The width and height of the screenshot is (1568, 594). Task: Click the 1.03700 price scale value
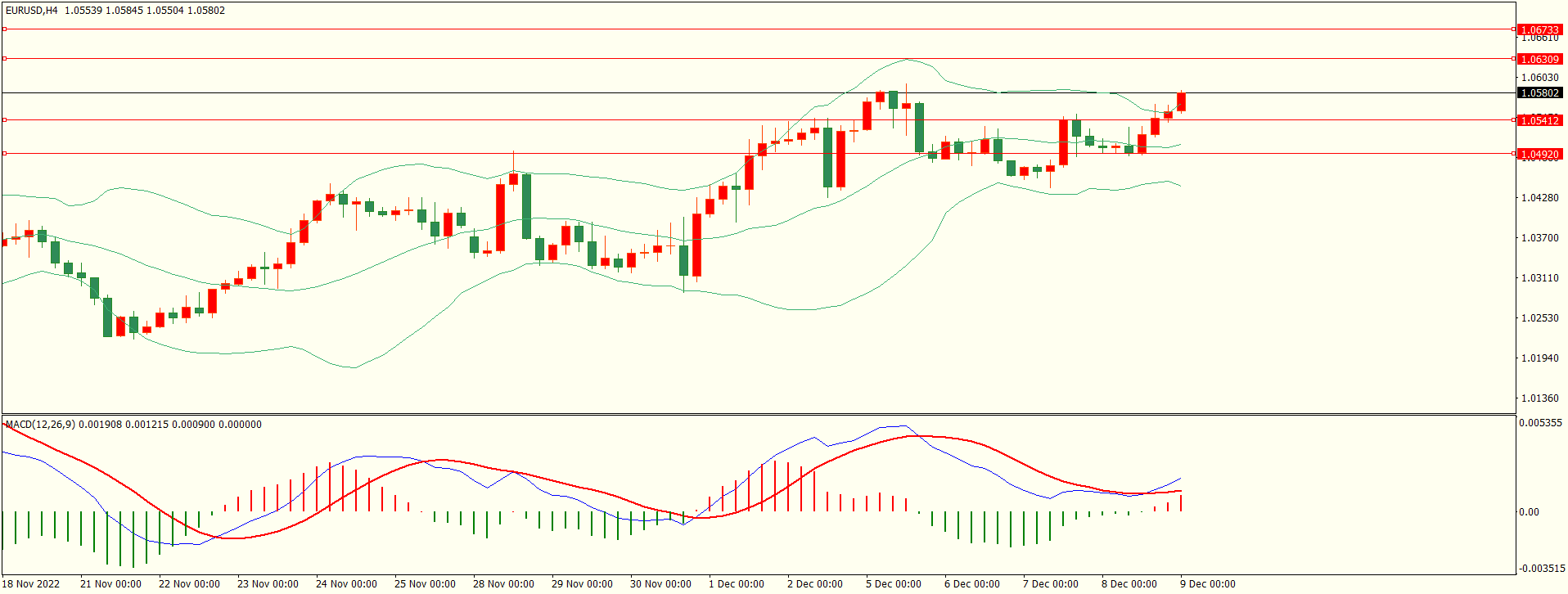(x=1539, y=237)
